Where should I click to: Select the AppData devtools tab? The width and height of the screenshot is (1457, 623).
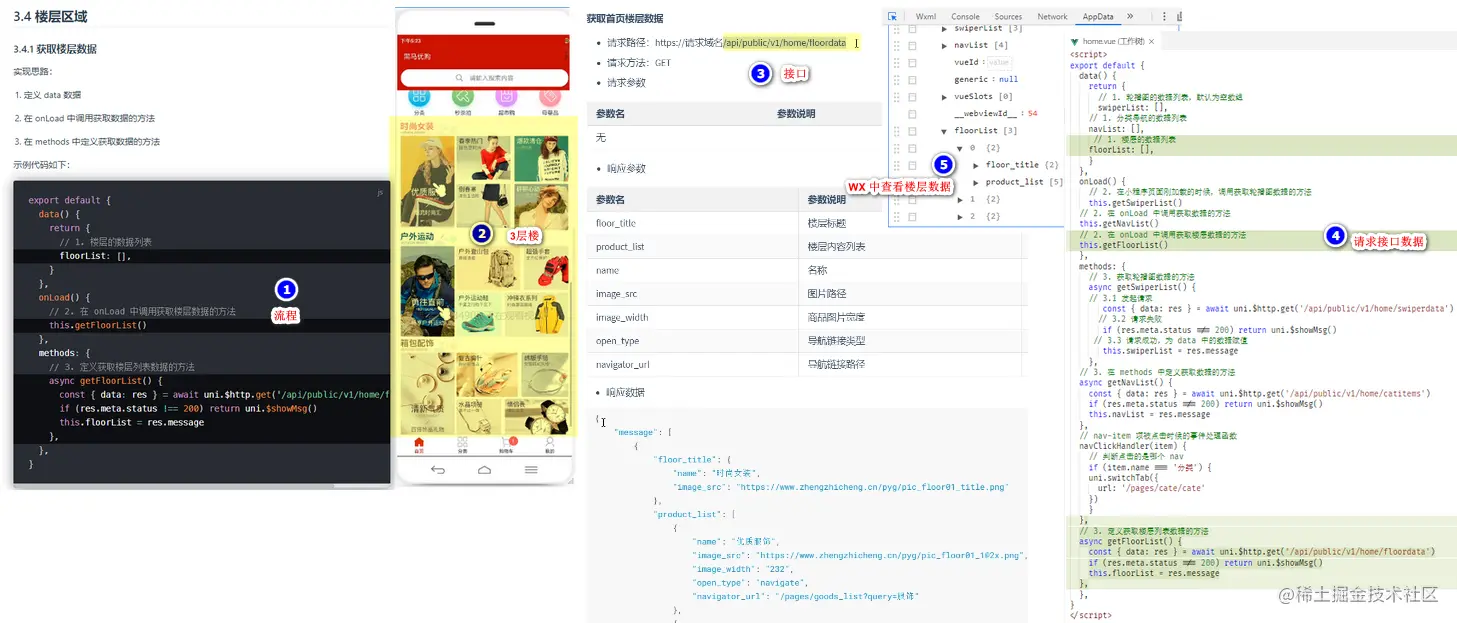pos(1098,17)
